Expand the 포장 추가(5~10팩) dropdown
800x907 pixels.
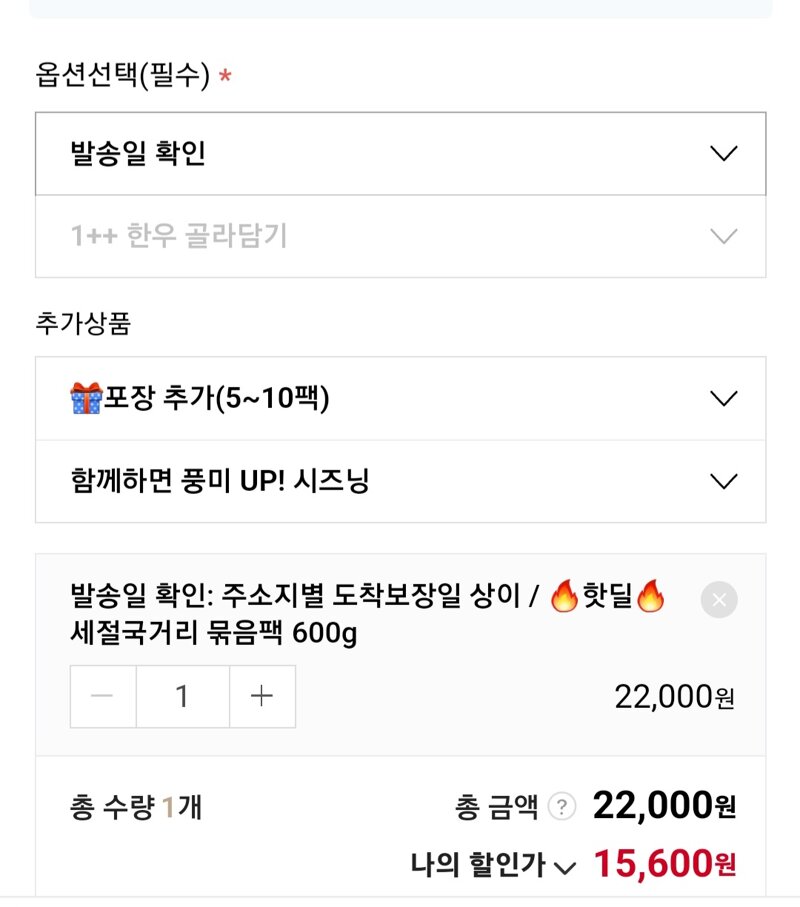[x=400, y=399]
